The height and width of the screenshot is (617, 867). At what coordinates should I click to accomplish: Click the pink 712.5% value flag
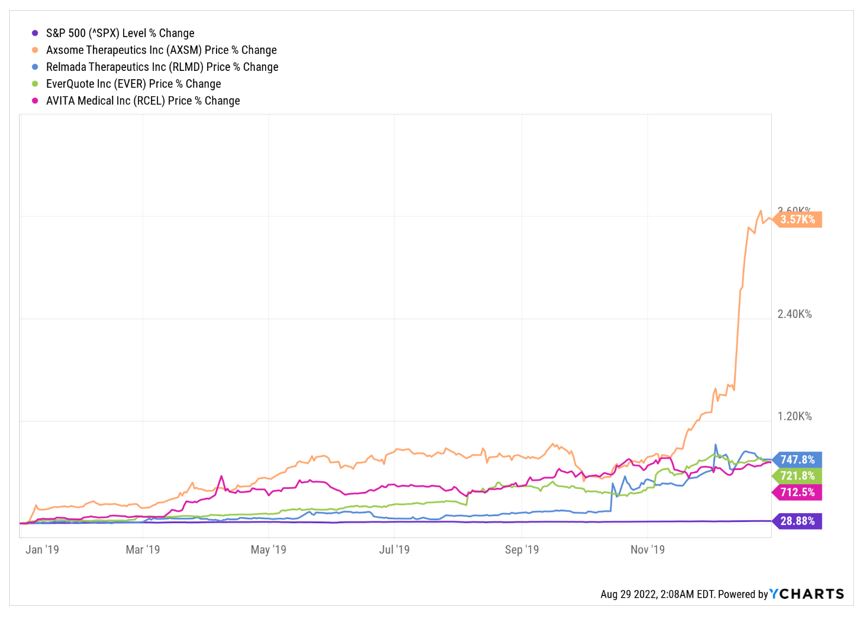point(797,492)
